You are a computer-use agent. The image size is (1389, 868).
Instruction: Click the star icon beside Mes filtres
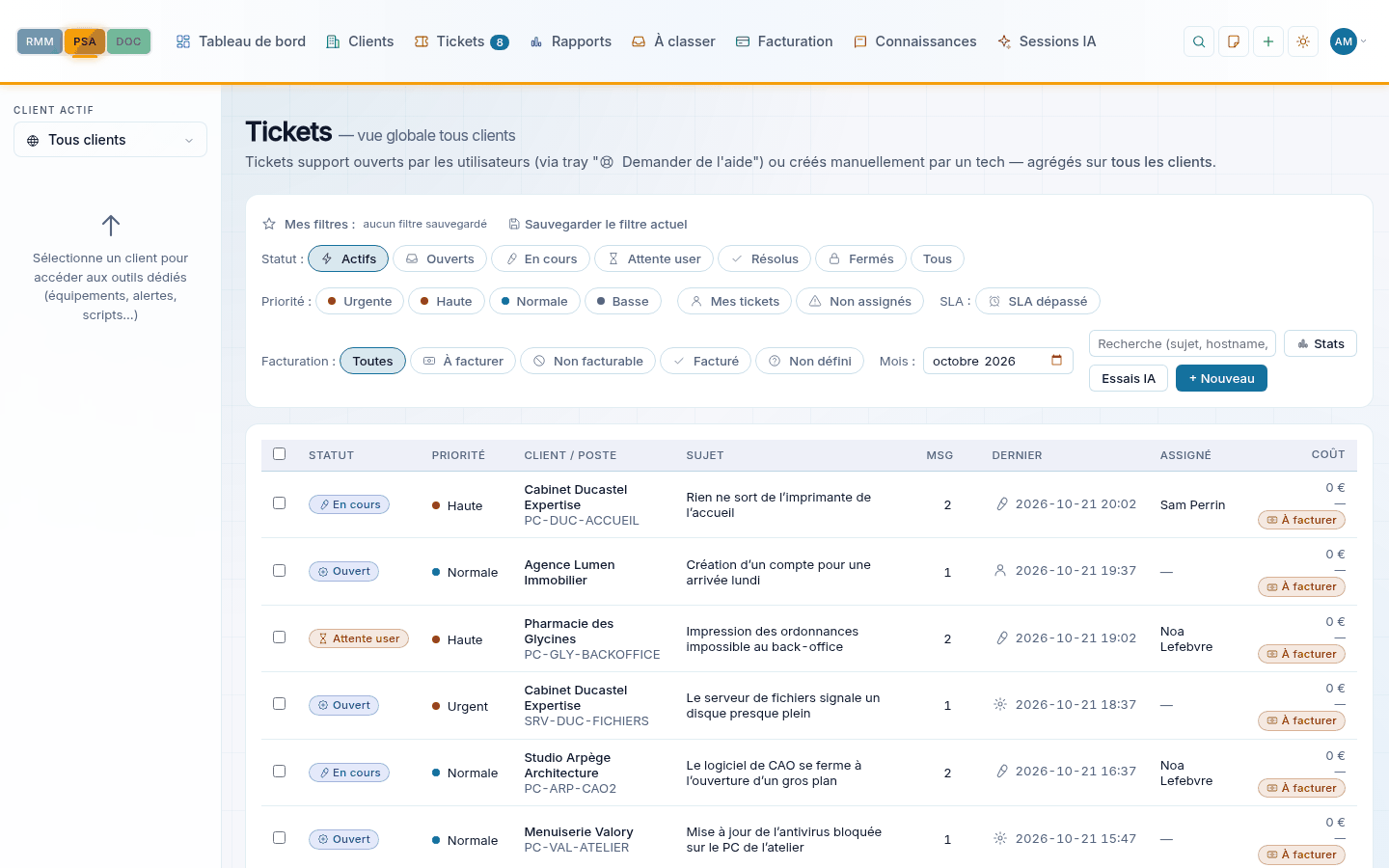(x=269, y=224)
